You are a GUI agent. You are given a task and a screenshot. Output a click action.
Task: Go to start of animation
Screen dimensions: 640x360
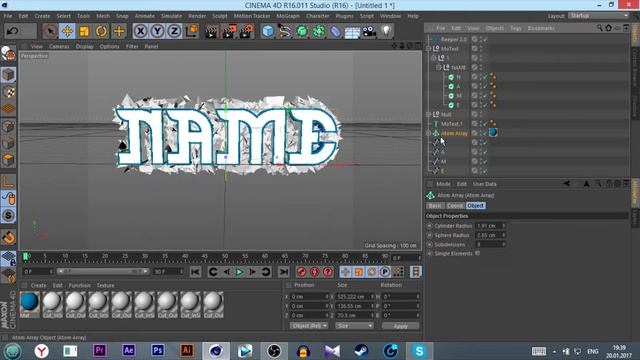coord(196,271)
